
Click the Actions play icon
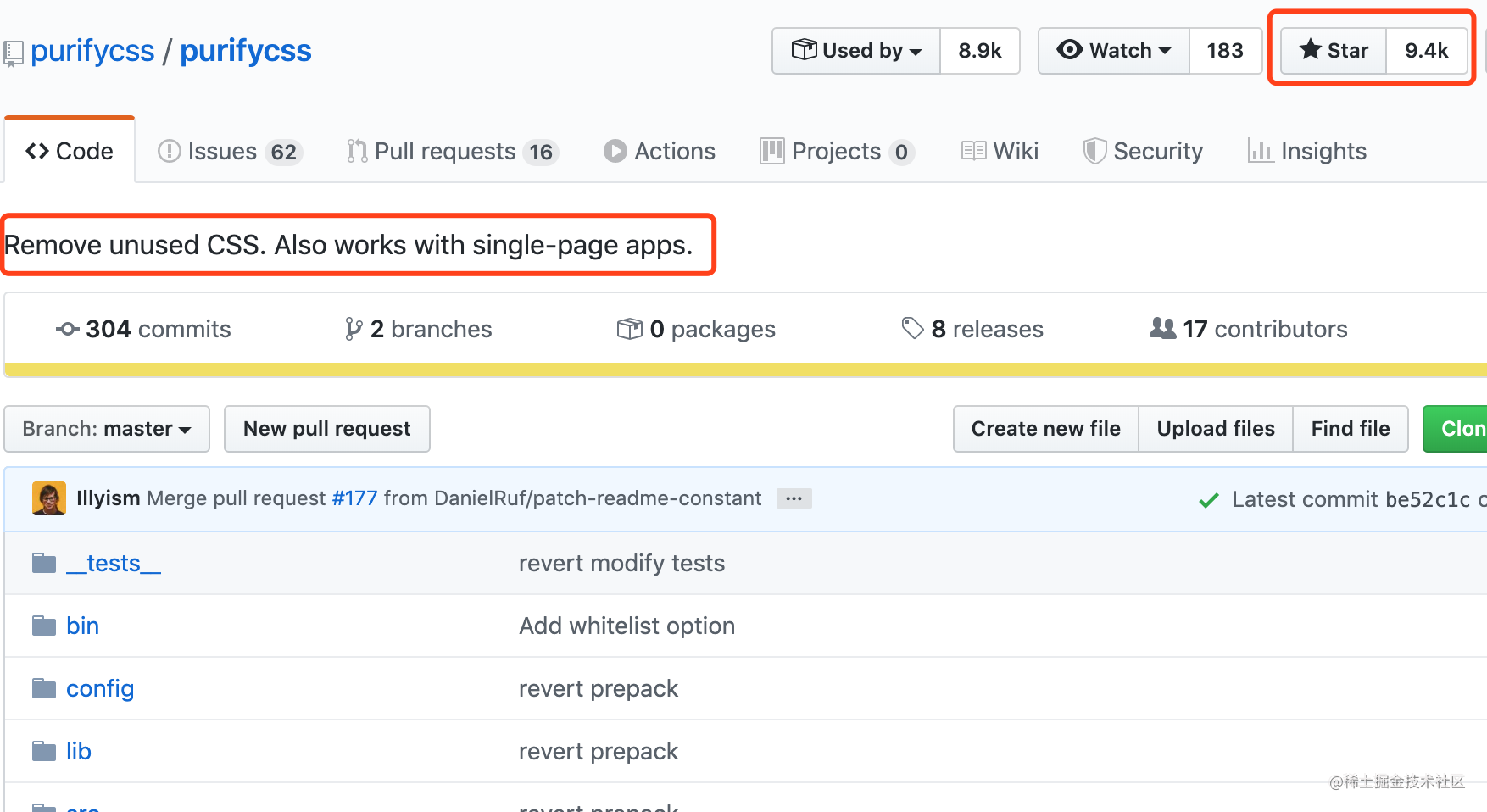point(615,151)
